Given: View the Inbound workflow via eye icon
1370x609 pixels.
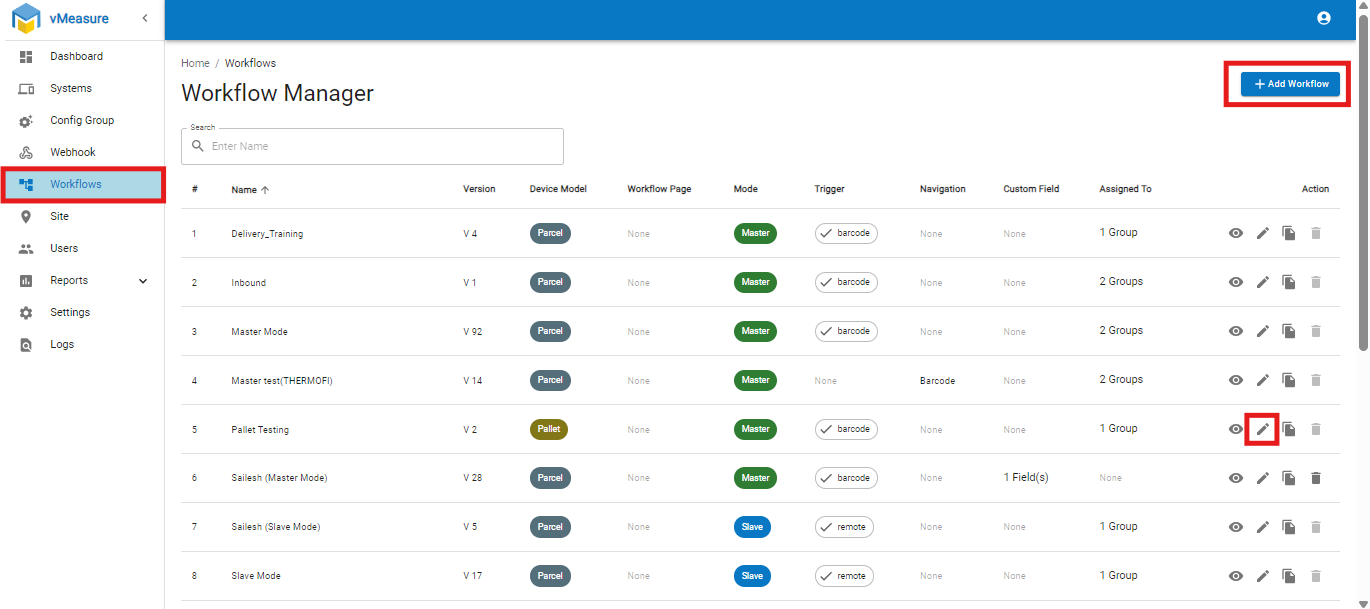Looking at the screenshot, I should [x=1236, y=282].
